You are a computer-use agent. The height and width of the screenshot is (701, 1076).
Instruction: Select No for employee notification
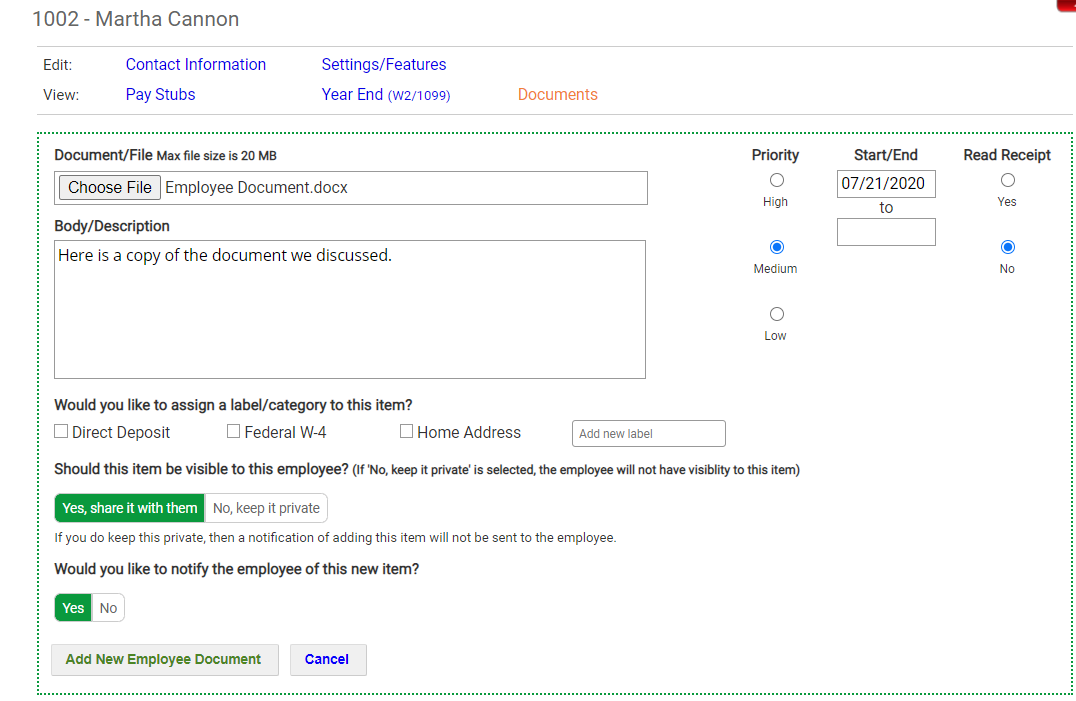click(108, 608)
